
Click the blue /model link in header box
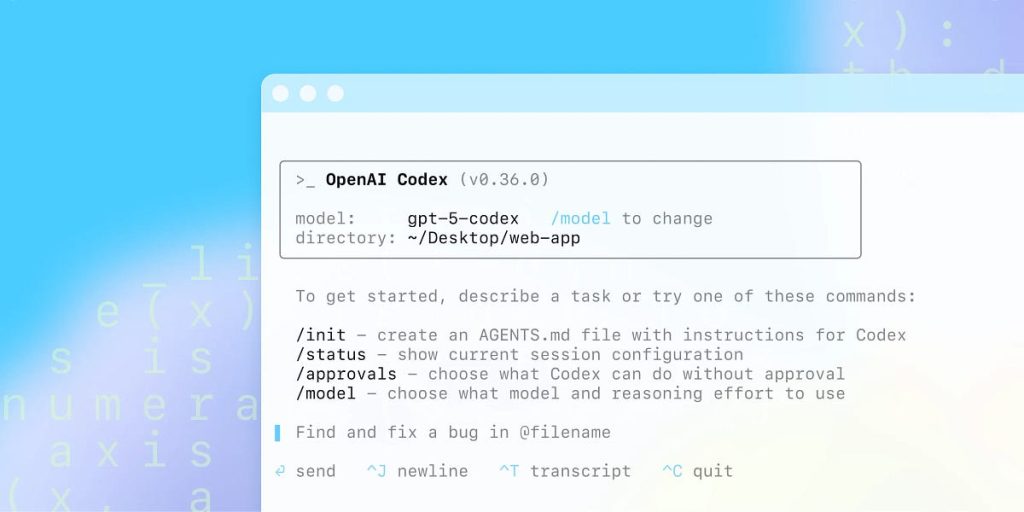[581, 219]
